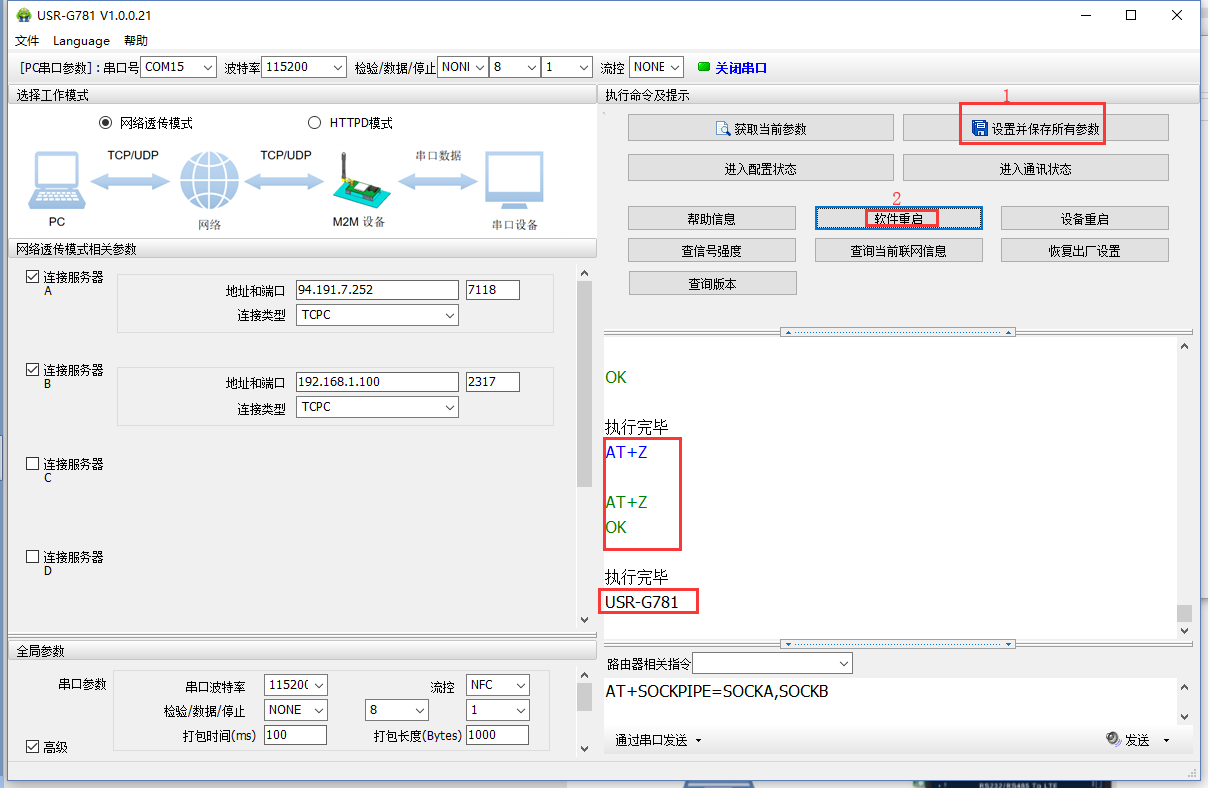Viewport: 1208px width, 788px height.
Task: Click the USR-G781 app icon in title bar
Action: click(x=23, y=15)
